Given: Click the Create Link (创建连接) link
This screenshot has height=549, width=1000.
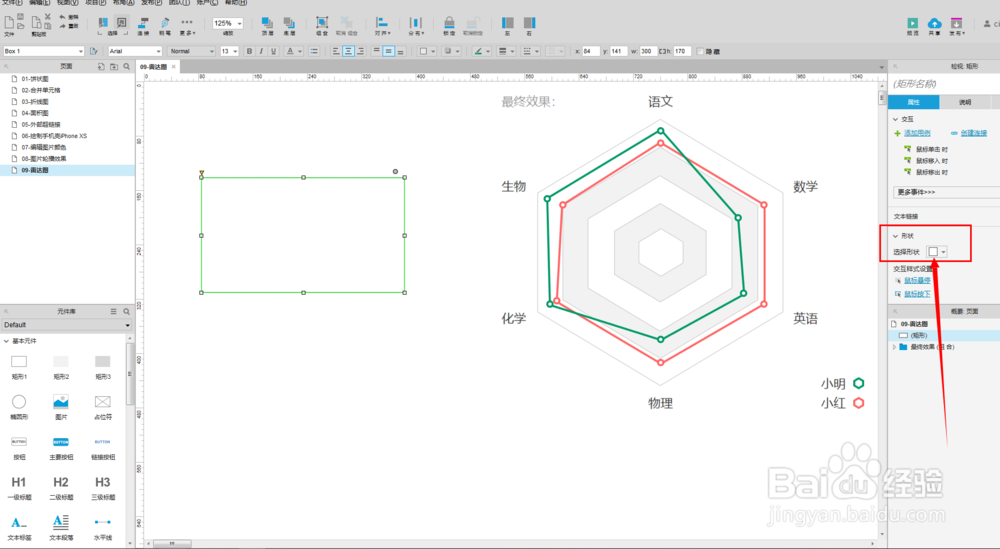Looking at the screenshot, I should [x=973, y=133].
